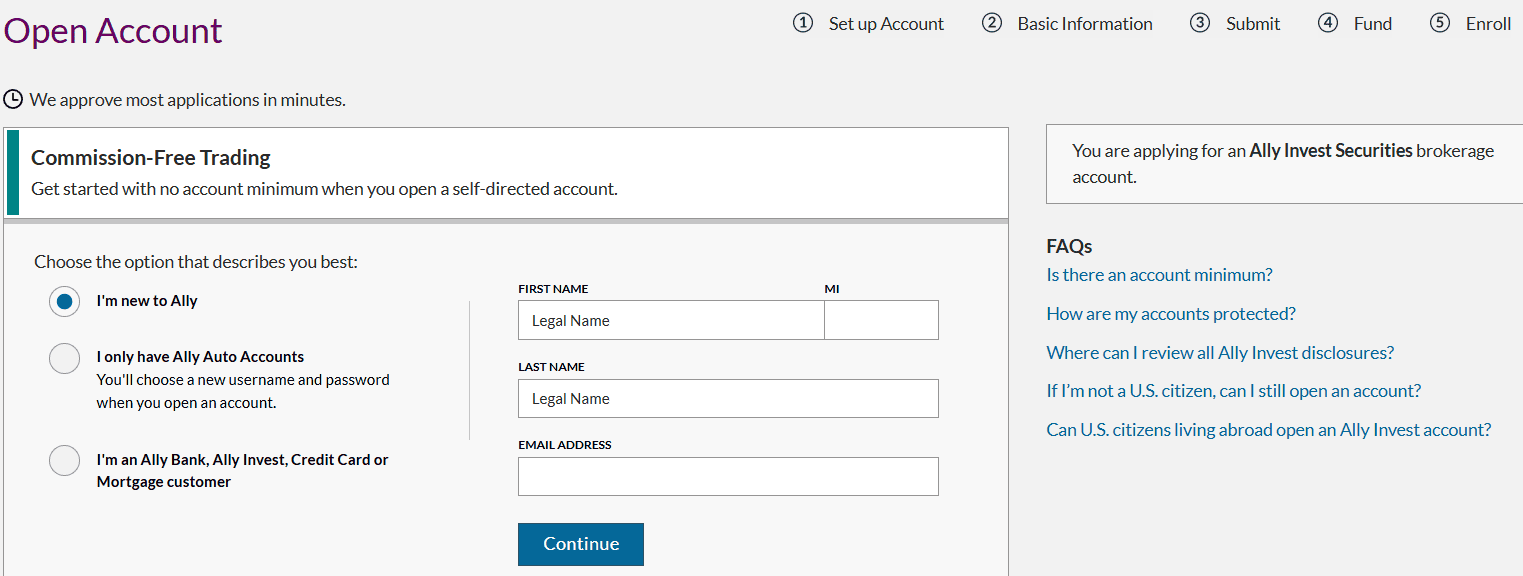The width and height of the screenshot is (1523, 576).
Task: Click the "Set up Account" step label
Action: coord(886,23)
